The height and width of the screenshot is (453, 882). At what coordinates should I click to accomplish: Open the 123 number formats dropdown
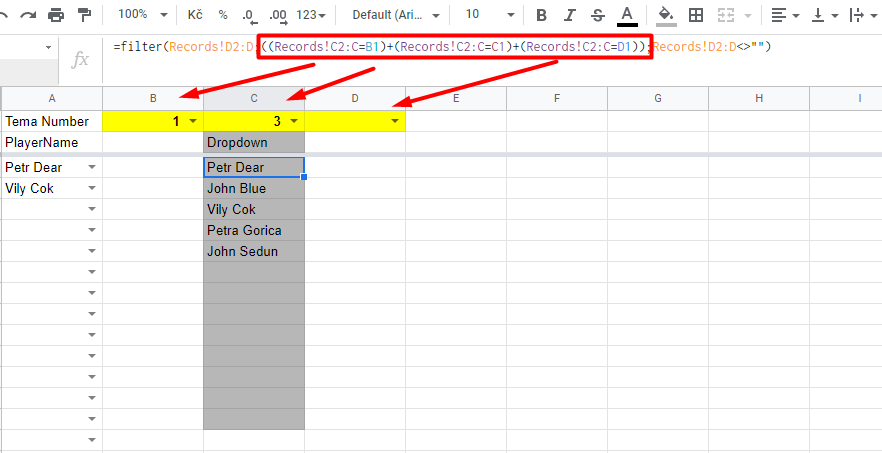click(311, 15)
